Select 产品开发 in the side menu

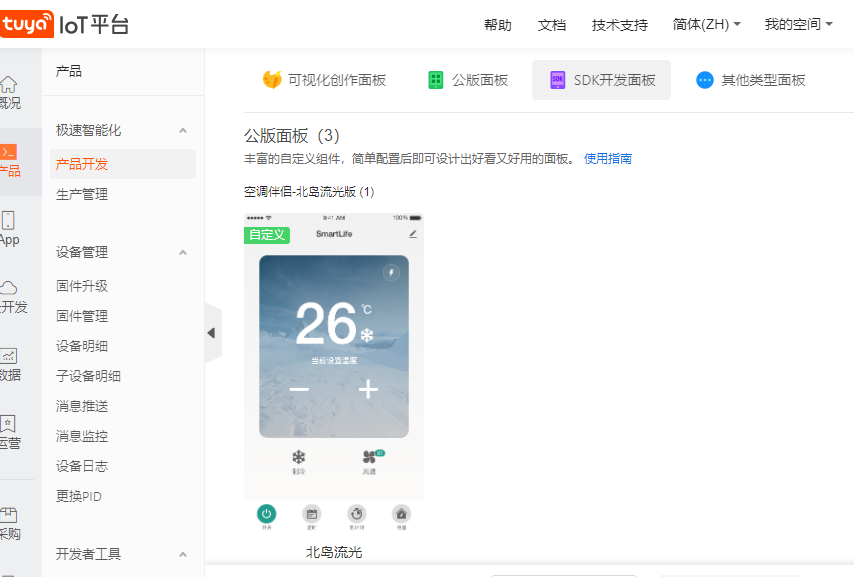click(123, 164)
